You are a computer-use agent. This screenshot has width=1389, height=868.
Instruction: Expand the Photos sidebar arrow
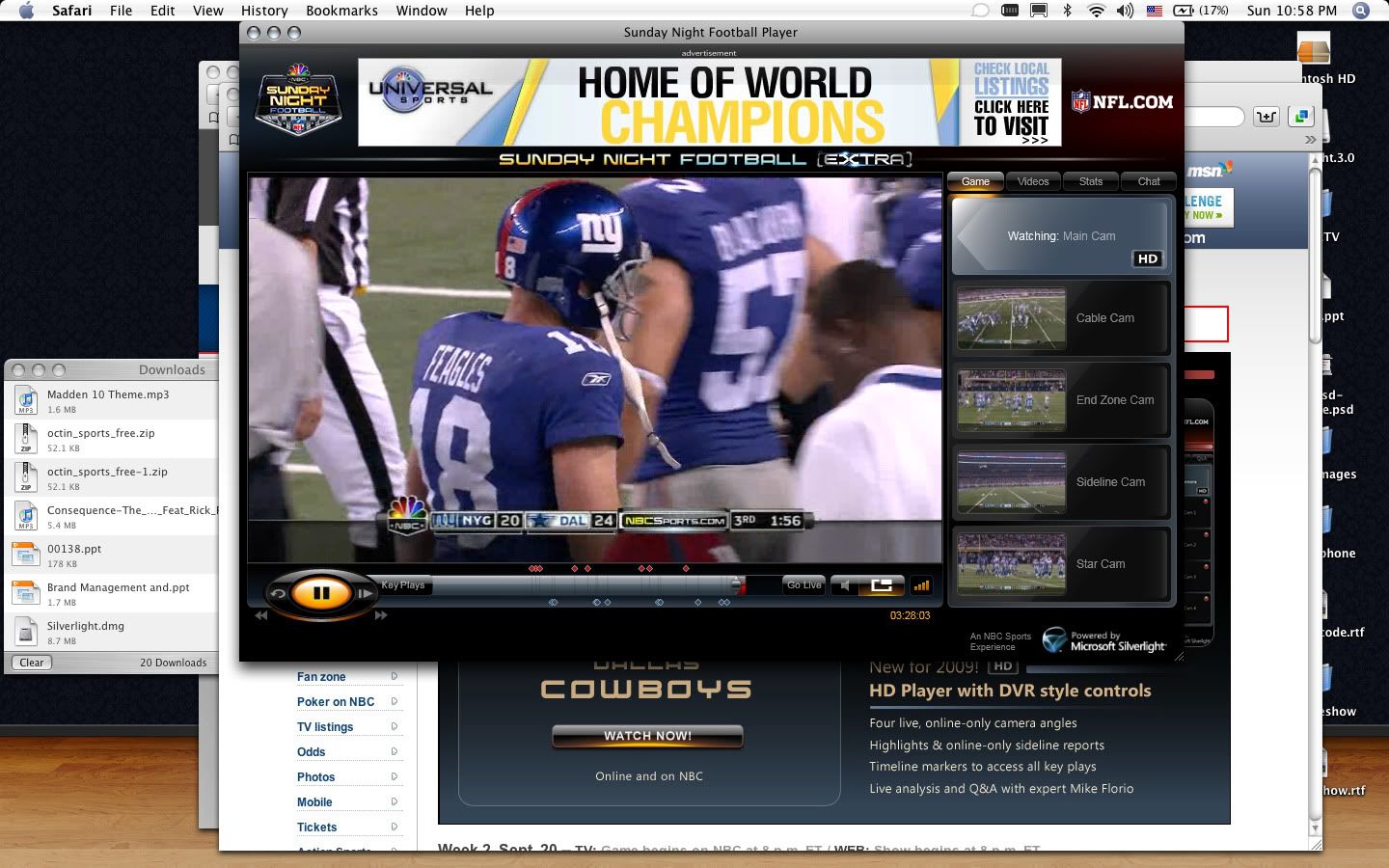pyautogui.click(x=394, y=776)
